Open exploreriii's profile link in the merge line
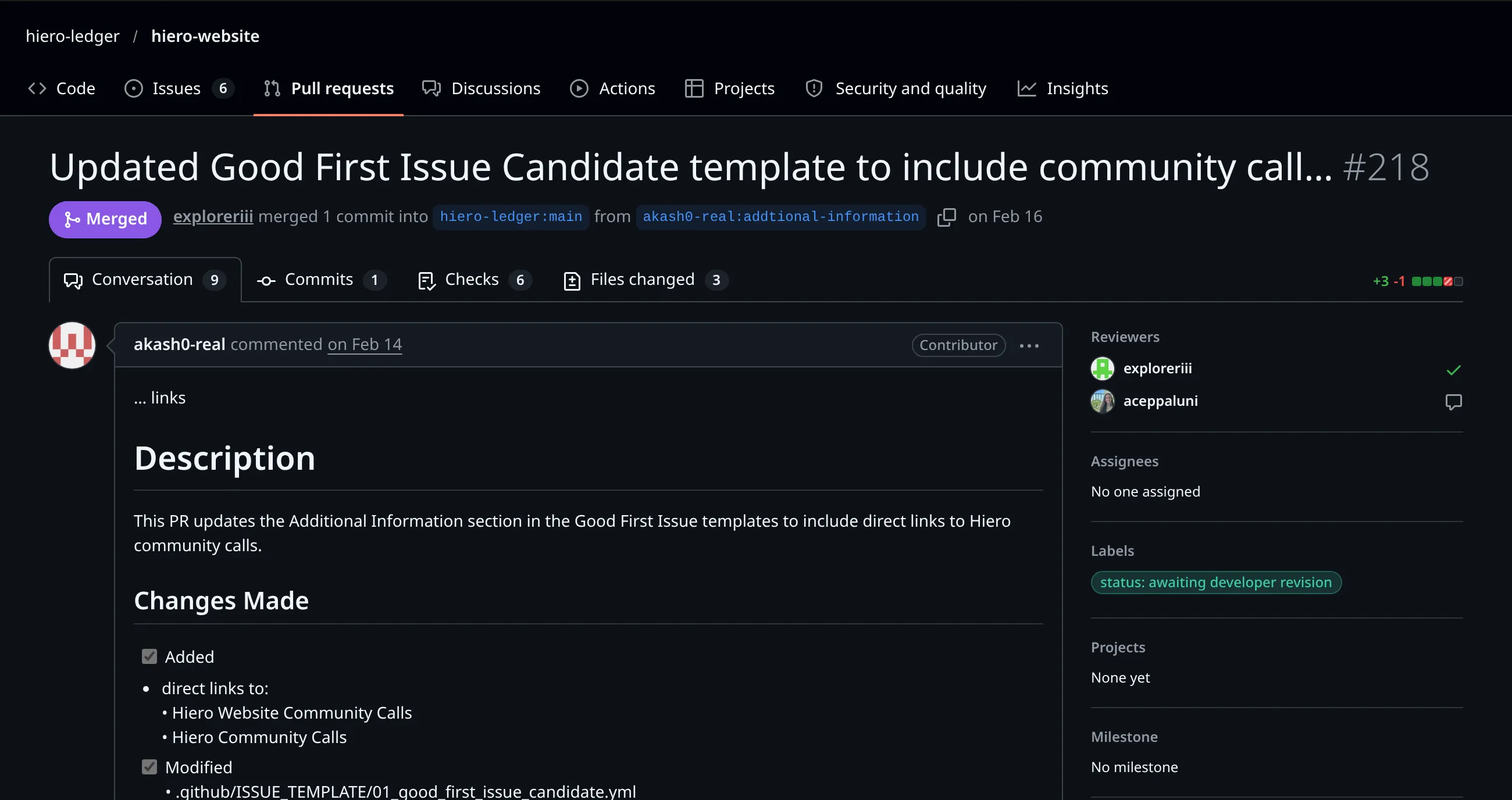 coord(213,217)
